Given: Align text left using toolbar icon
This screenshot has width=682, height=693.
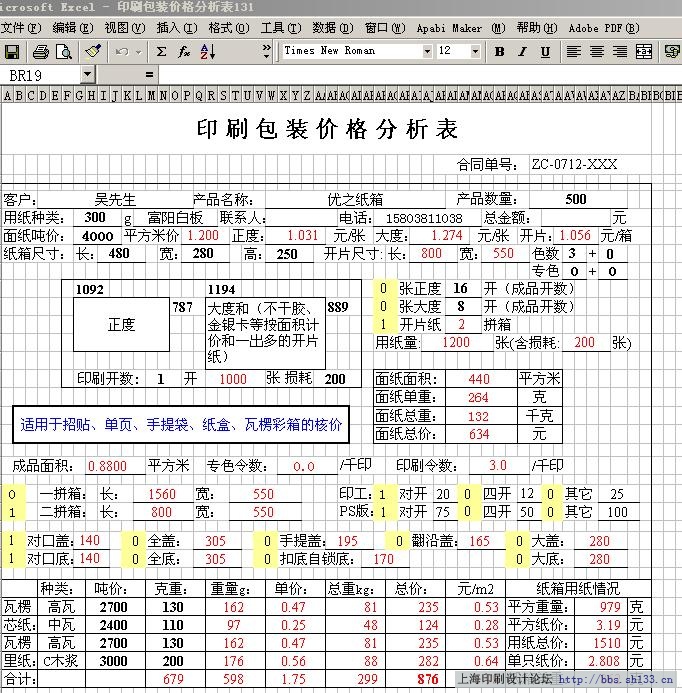Looking at the screenshot, I should coord(575,51).
